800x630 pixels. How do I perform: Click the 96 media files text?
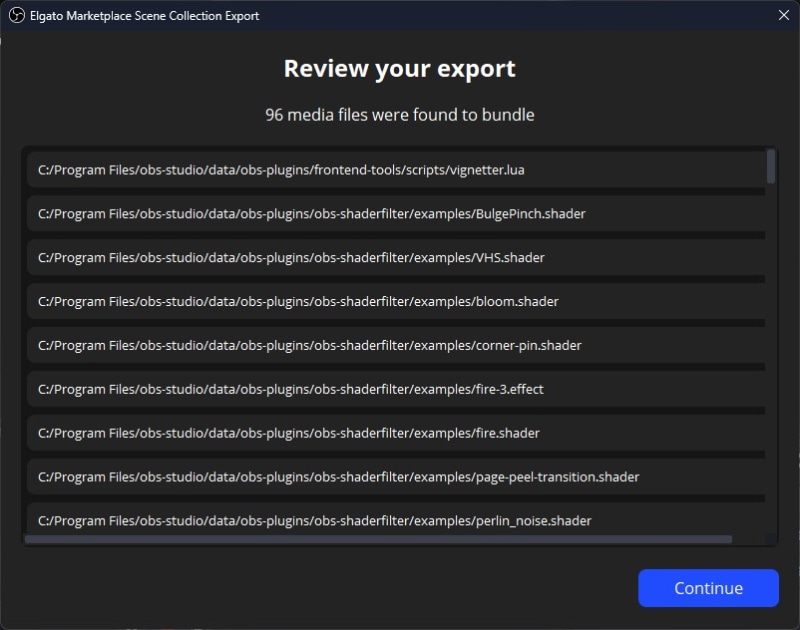coord(400,114)
